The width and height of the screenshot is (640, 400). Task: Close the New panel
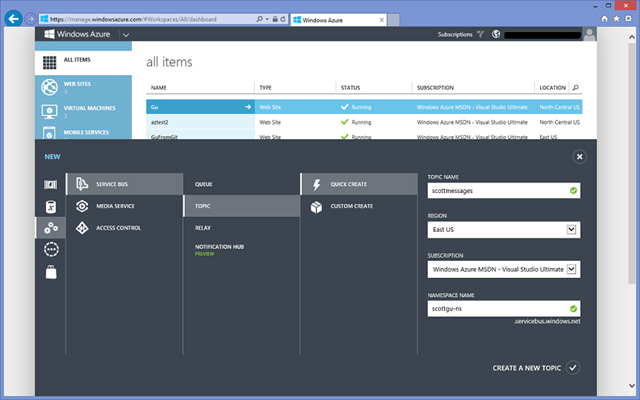(x=579, y=157)
